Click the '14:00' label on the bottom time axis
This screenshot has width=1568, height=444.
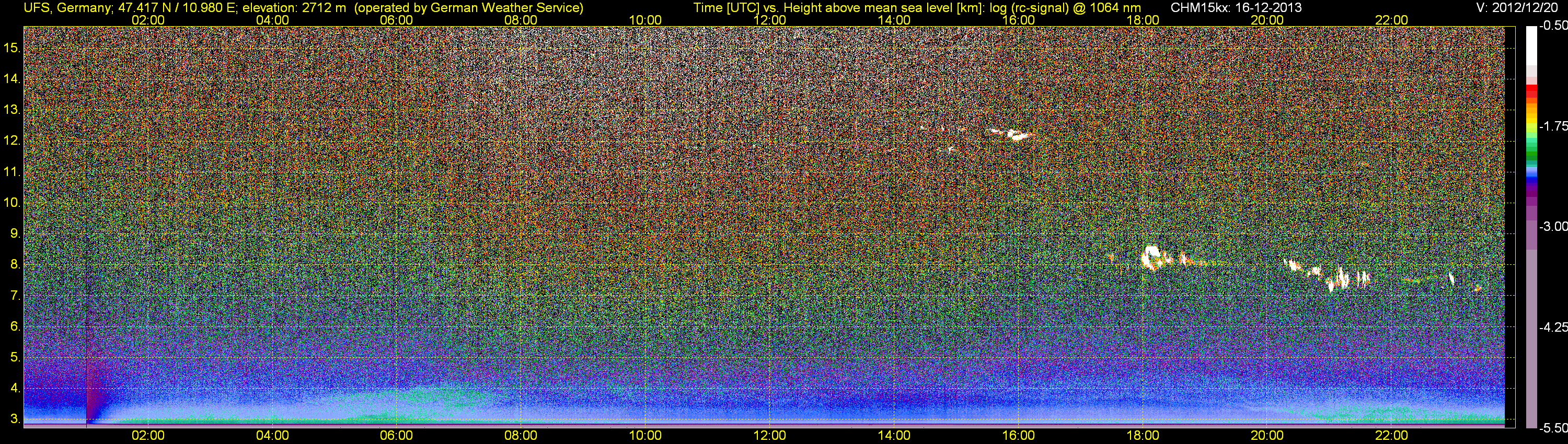894,436
